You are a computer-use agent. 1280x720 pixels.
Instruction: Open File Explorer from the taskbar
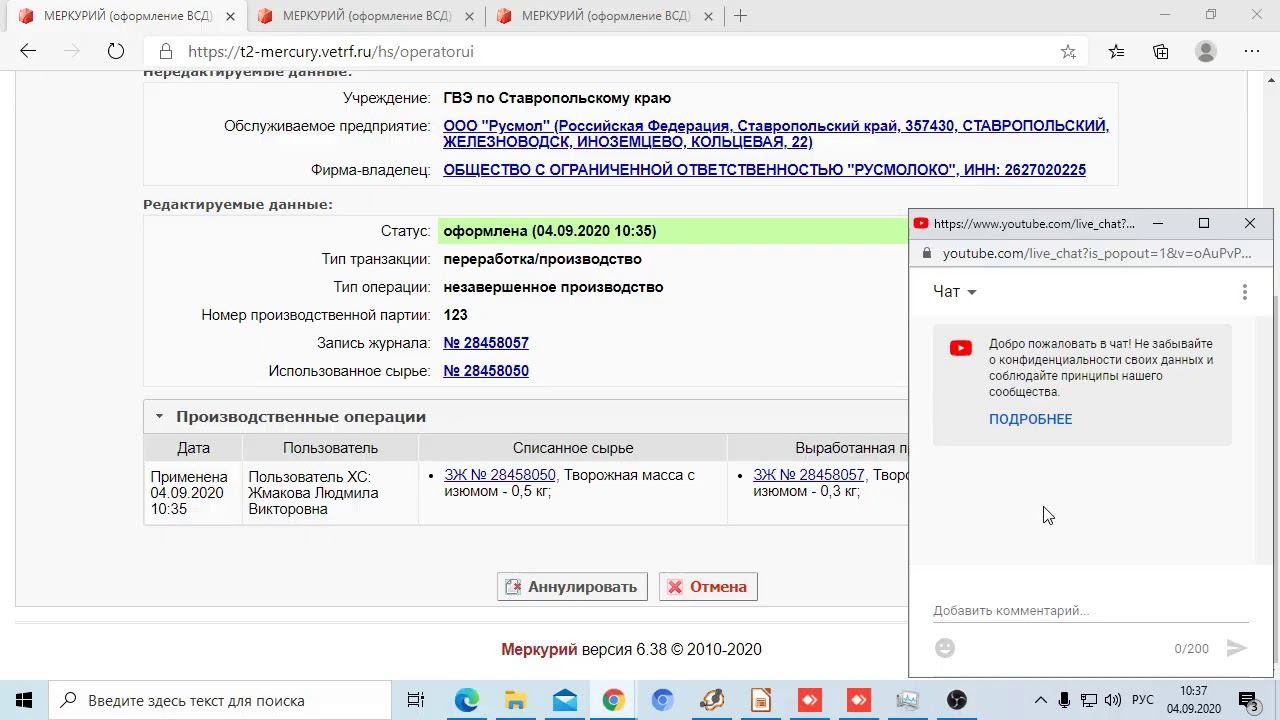coord(515,700)
